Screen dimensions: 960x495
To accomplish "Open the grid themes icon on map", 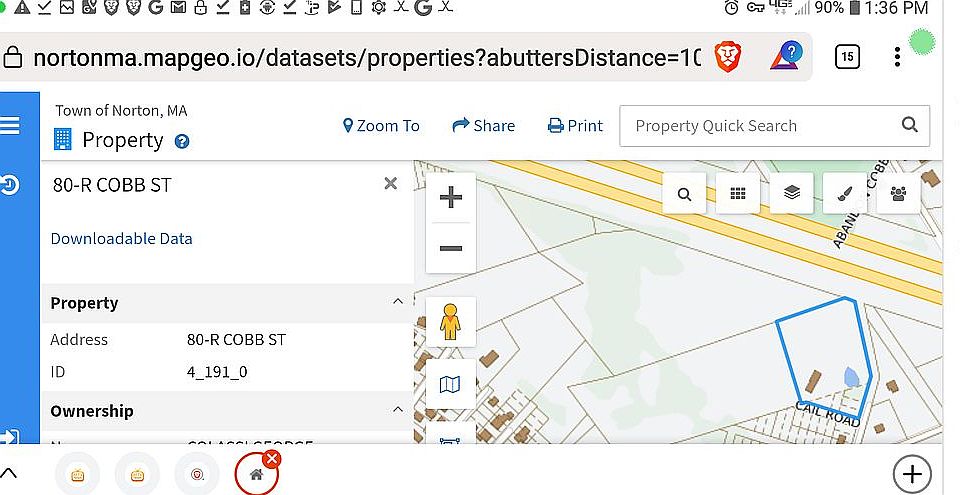I will click(738, 194).
